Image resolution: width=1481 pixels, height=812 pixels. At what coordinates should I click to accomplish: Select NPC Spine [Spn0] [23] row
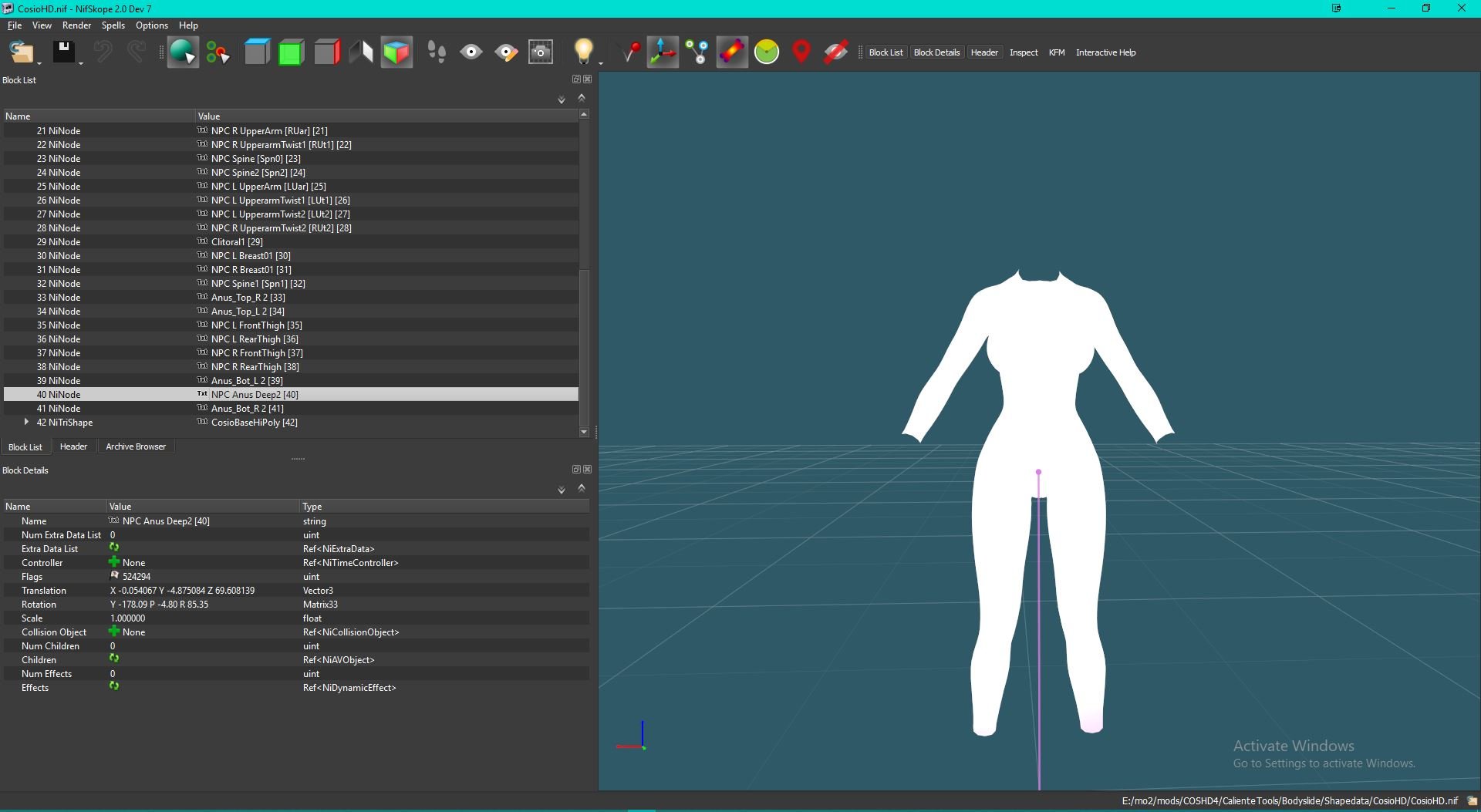[x=291, y=158]
